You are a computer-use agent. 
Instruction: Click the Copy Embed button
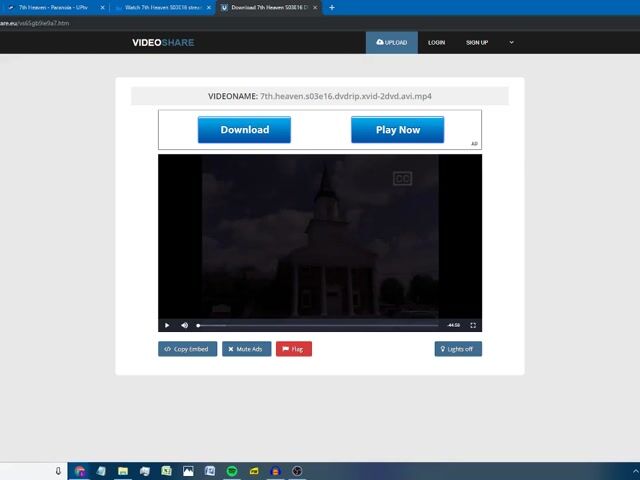[x=187, y=349]
